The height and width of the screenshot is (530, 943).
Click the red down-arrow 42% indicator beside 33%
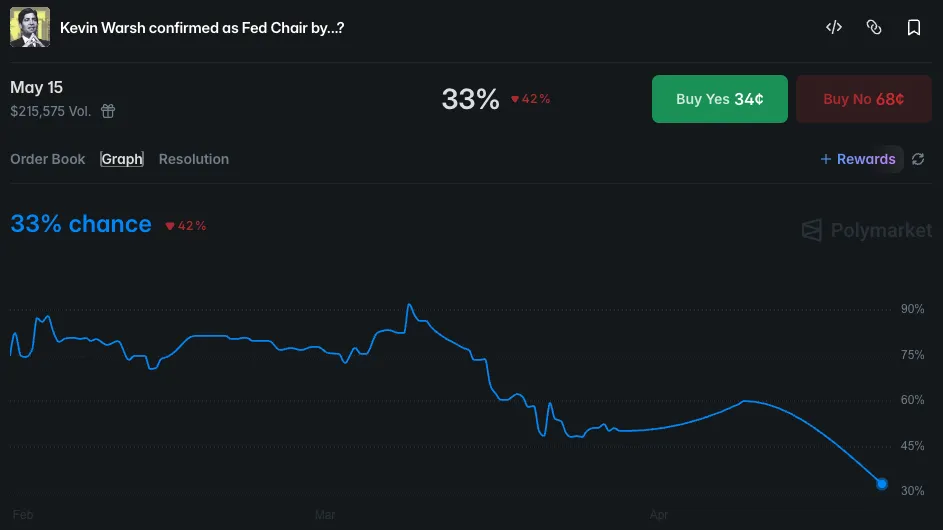point(531,99)
